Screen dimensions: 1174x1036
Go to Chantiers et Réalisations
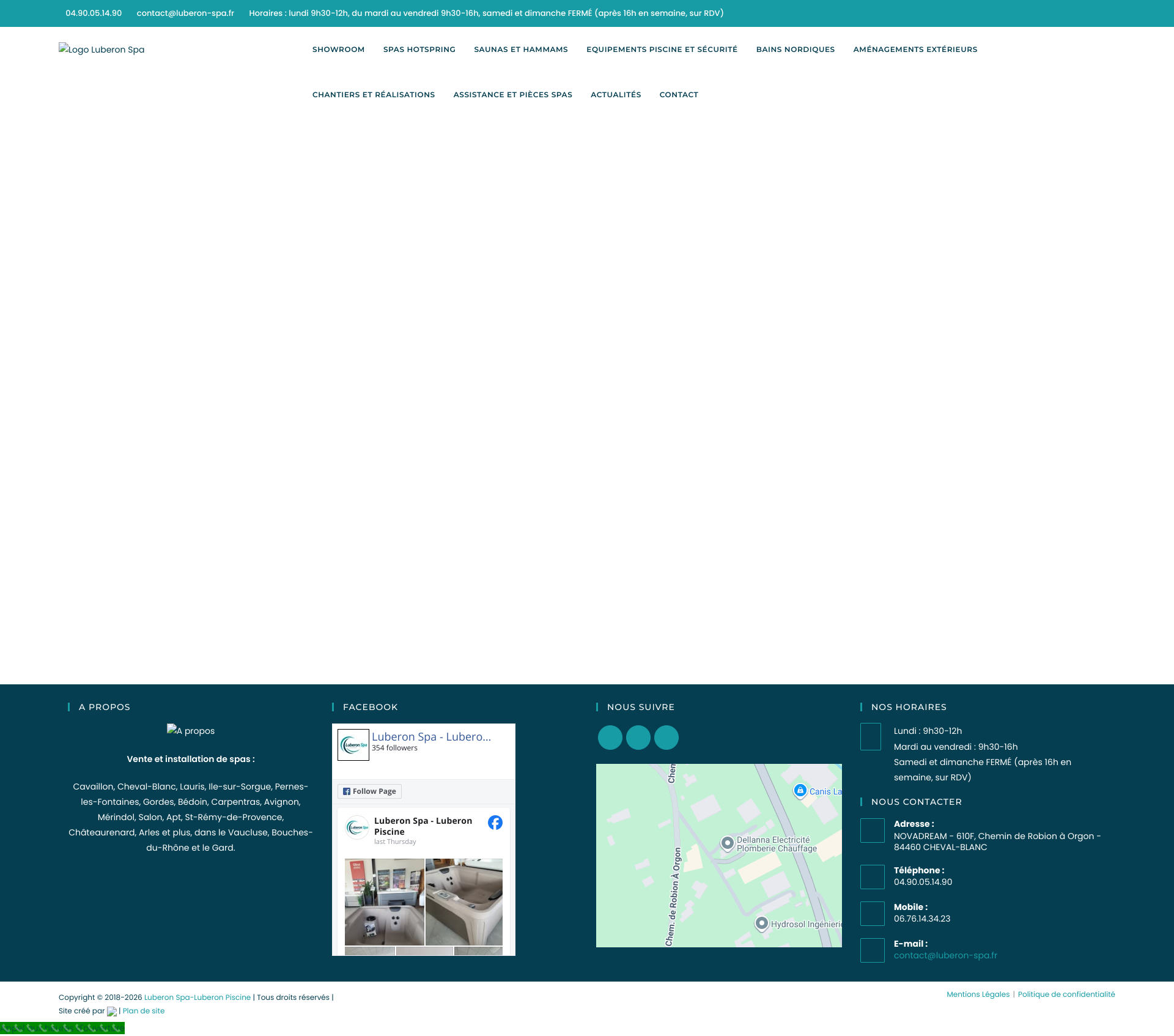(374, 95)
